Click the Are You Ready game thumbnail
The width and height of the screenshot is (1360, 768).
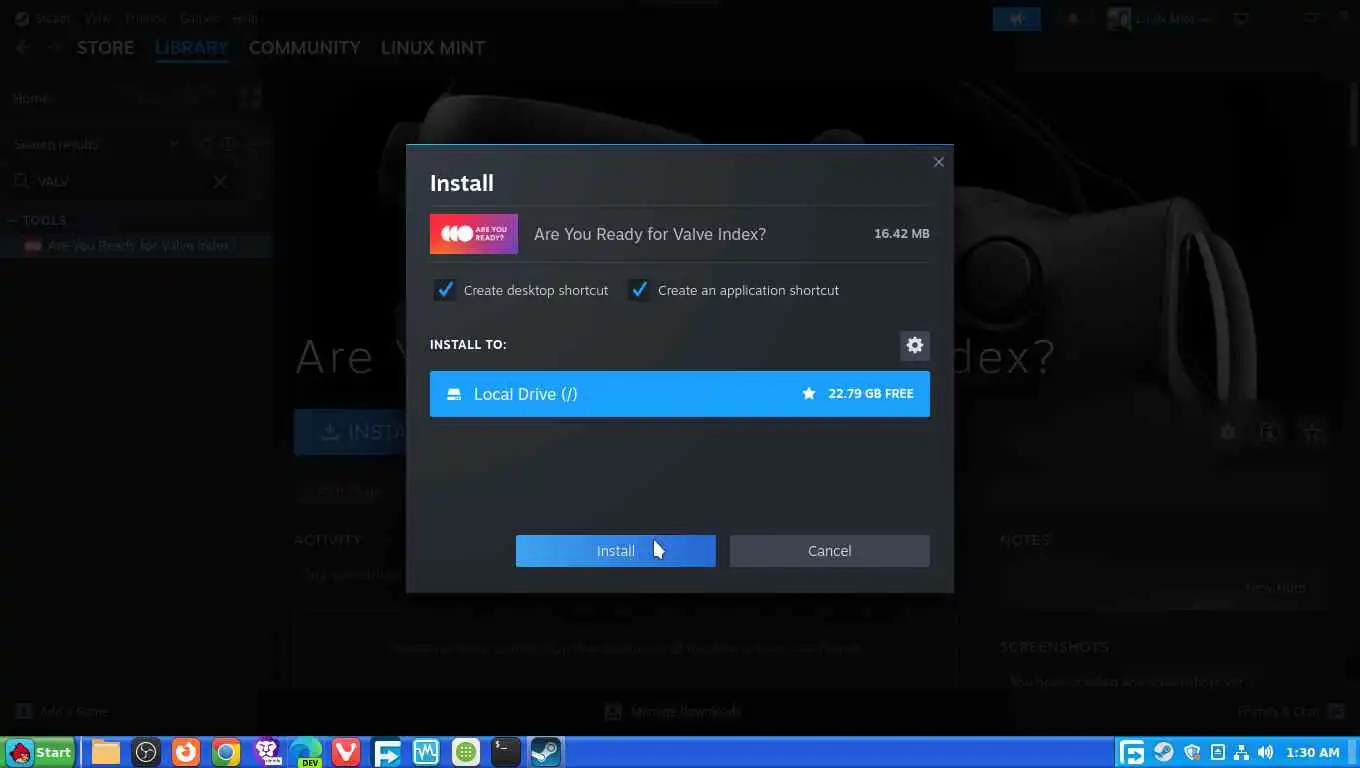[x=474, y=234]
